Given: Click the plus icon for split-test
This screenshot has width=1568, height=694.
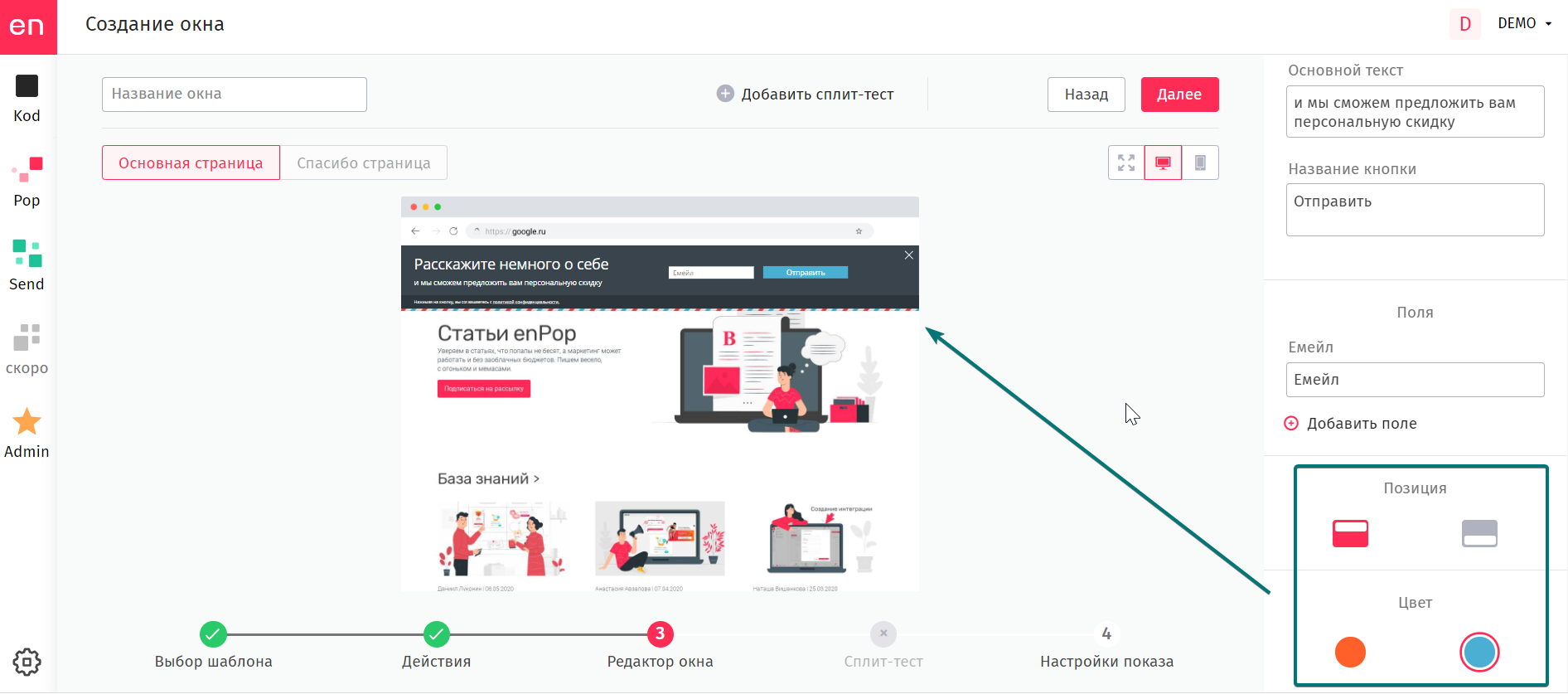Looking at the screenshot, I should (x=725, y=94).
